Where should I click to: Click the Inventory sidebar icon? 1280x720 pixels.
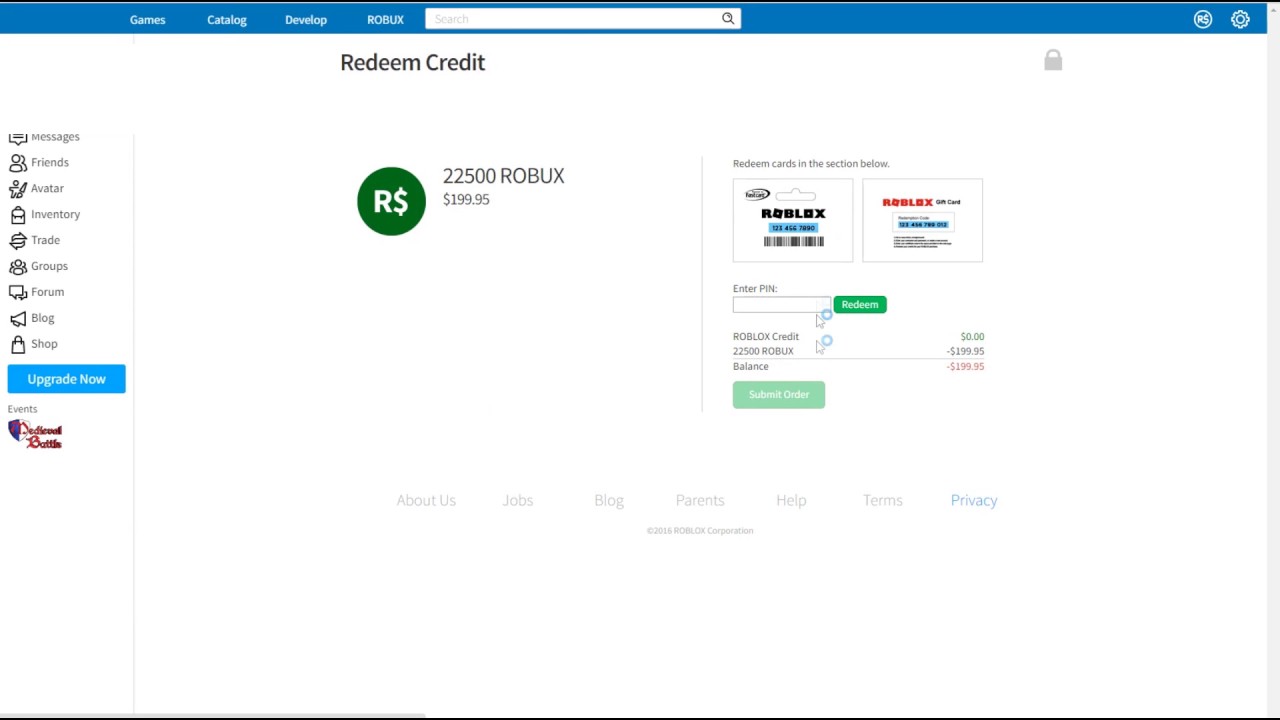coord(18,214)
